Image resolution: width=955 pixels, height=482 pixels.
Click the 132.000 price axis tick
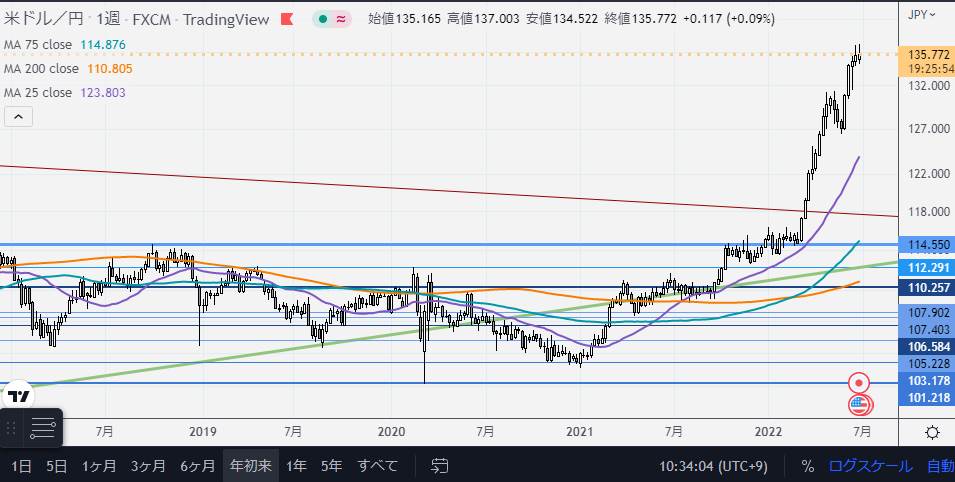pos(928,86)
